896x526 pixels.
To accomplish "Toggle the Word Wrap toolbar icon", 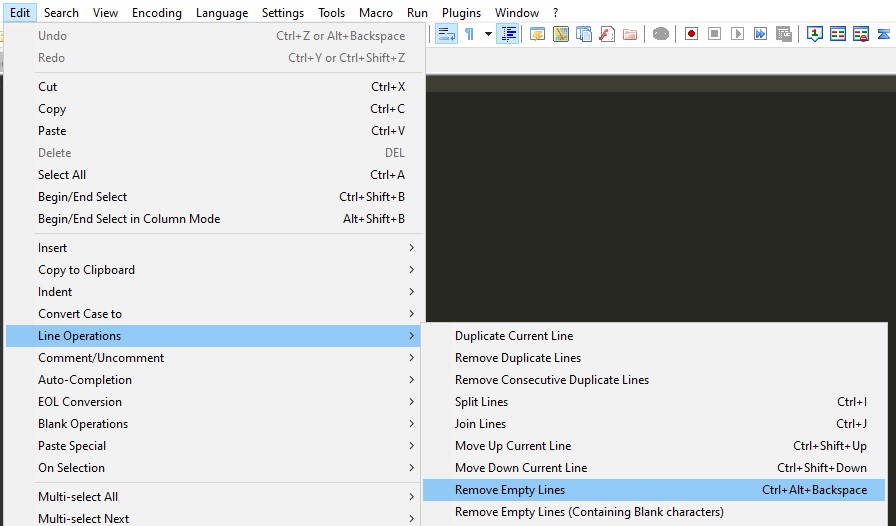I will pyautogui.click(x=446, y=34).
